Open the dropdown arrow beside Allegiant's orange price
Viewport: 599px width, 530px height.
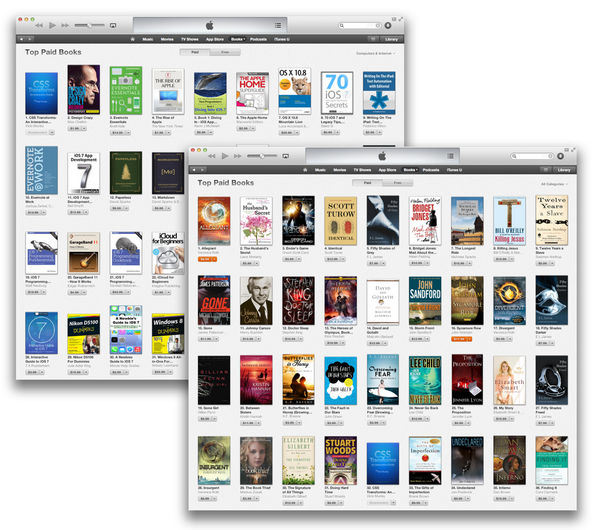[x=214, y=259]
